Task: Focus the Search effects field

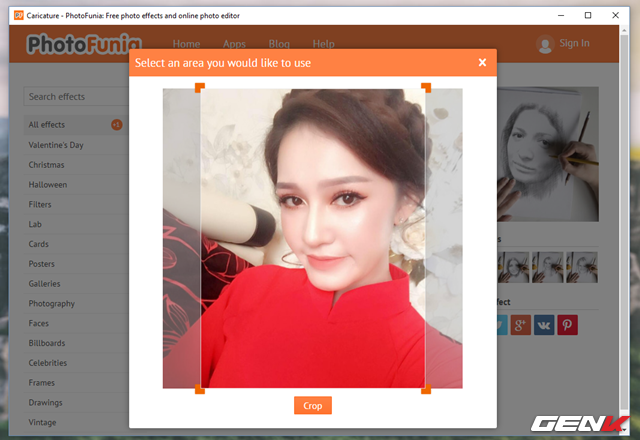Action: [76, 96]
